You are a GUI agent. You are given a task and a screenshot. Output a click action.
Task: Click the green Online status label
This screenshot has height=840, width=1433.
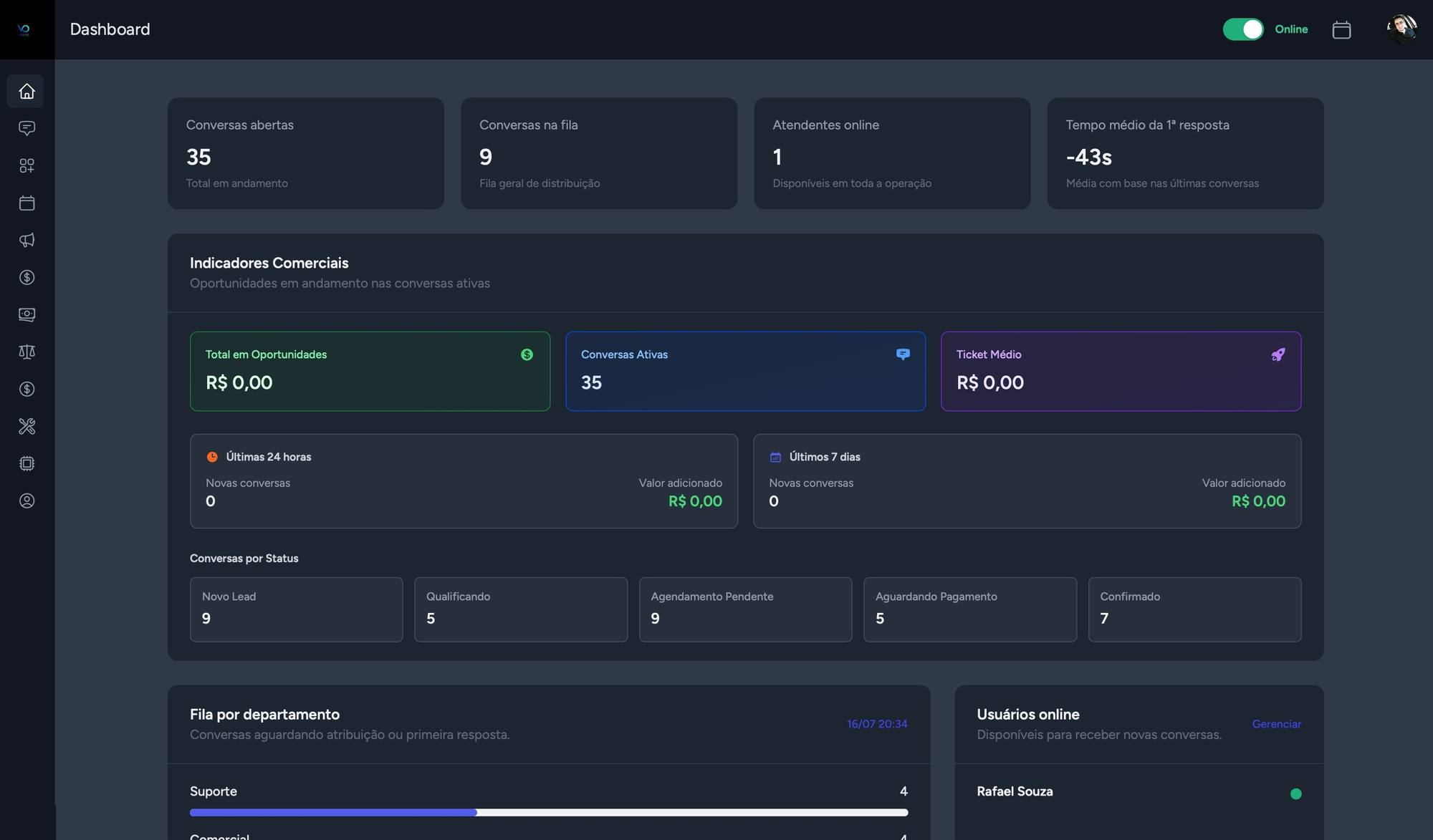point(1291,29)
